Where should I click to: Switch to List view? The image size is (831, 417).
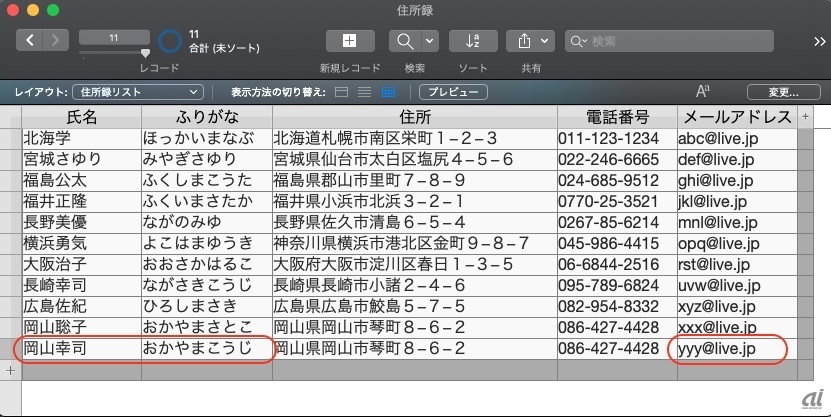pyautogui.click(x=364, y=92)
